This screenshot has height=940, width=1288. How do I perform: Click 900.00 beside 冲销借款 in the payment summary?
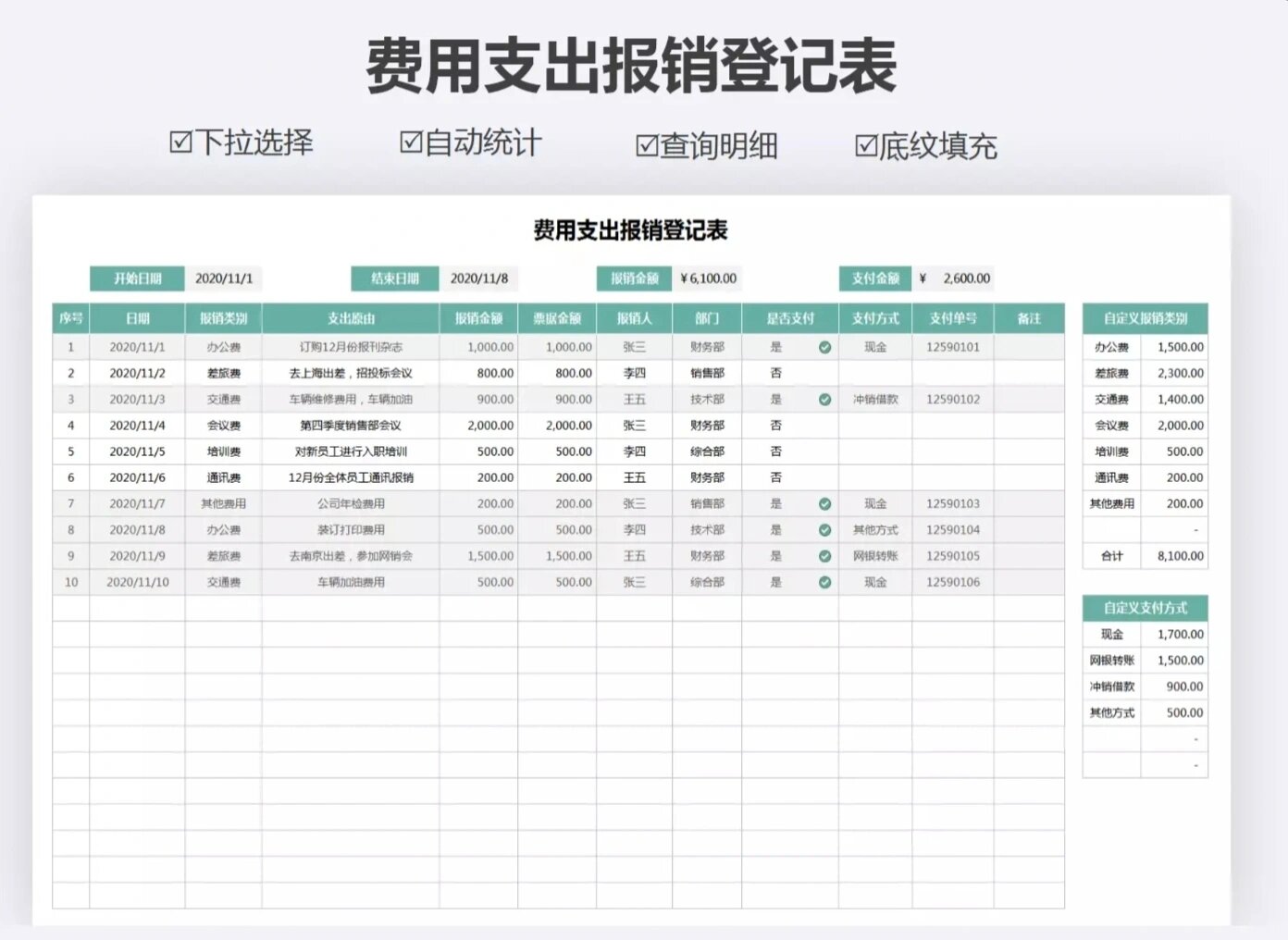pyautogui.click(x=1175, y=686)
